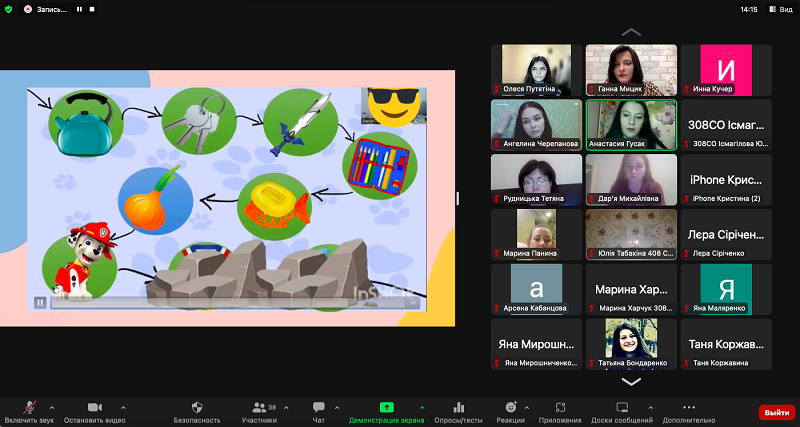Select Юлія Табакіна 408 video tile

(x=631, y=235)
